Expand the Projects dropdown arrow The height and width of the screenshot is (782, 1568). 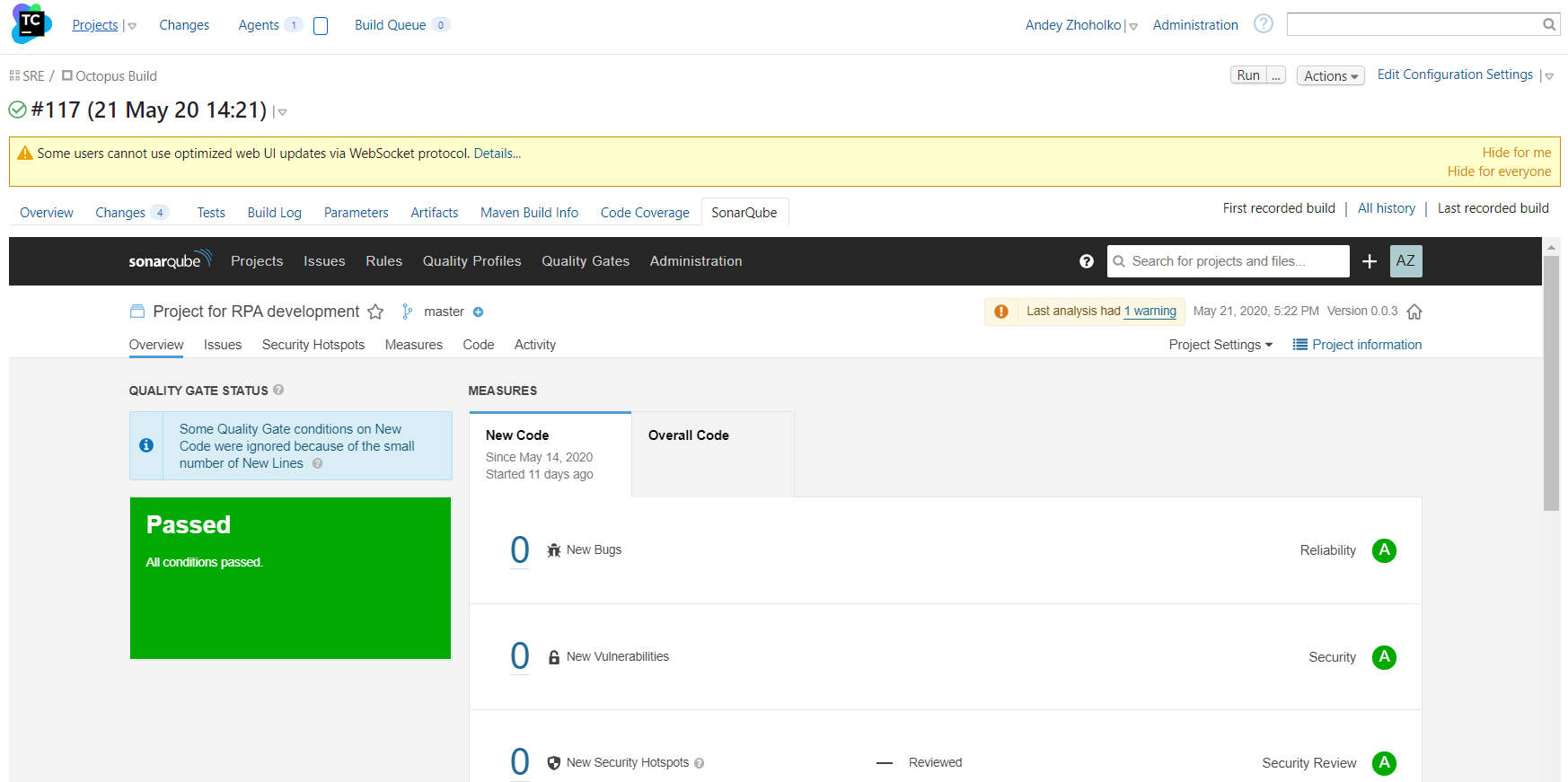(x=132, y=27)
